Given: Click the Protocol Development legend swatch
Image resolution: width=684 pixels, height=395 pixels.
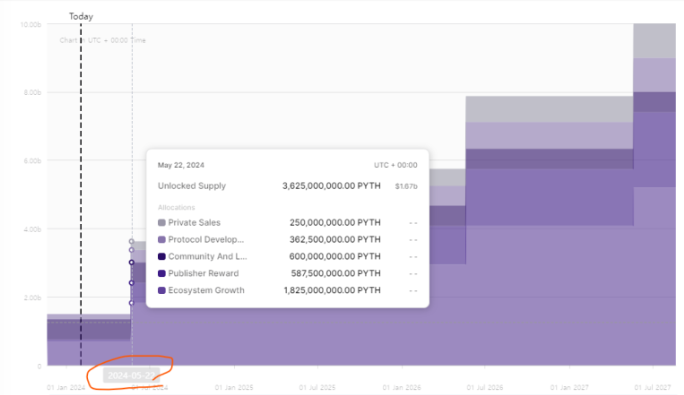Looking at the screenshot, I should [161, 240].
